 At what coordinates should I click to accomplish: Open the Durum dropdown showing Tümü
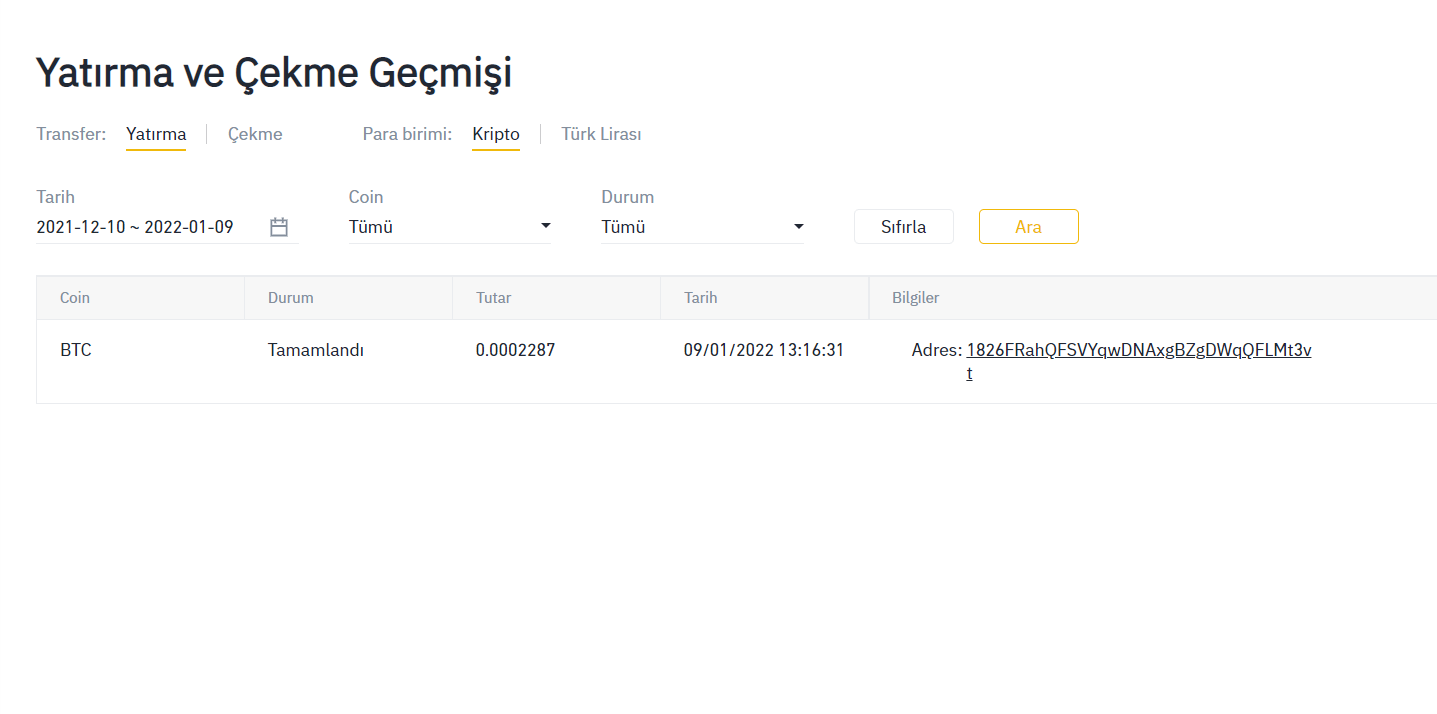tap(702, 227)
